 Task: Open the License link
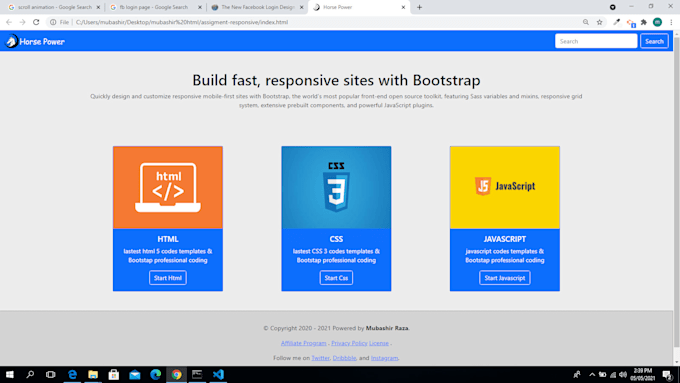pyautogui.click(x=379, y=343)
